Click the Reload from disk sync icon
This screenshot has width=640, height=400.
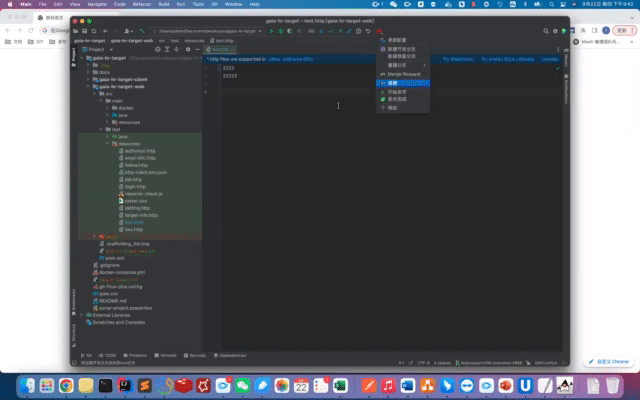coord(94,31)
